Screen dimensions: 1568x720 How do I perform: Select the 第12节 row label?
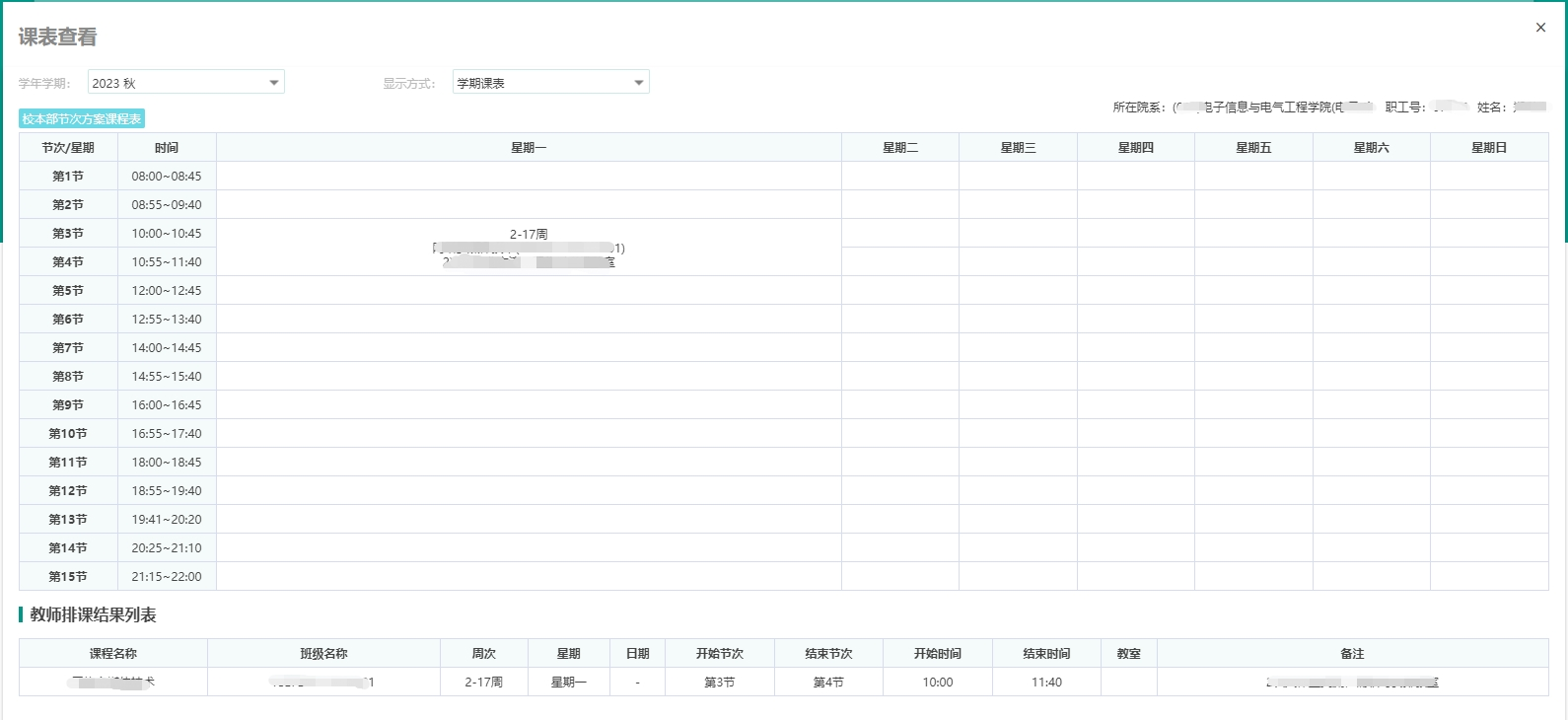(x=68, y=490)
